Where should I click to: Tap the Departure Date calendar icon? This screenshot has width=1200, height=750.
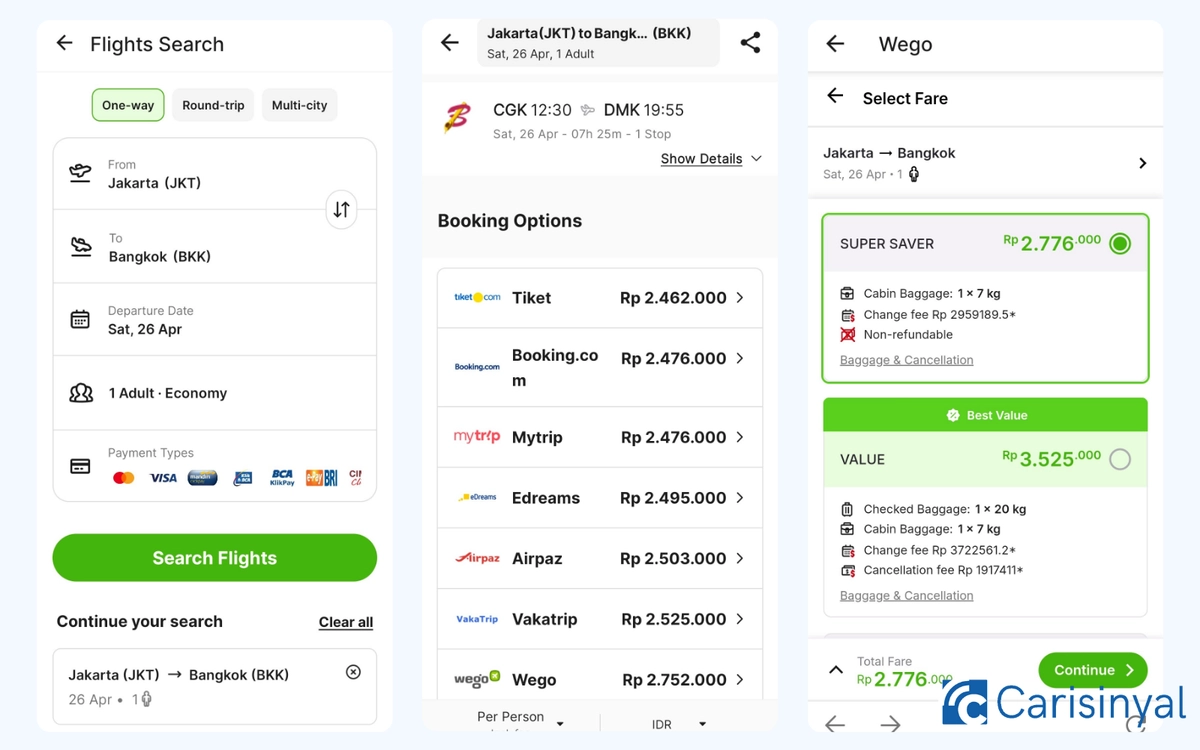(80, 320)
